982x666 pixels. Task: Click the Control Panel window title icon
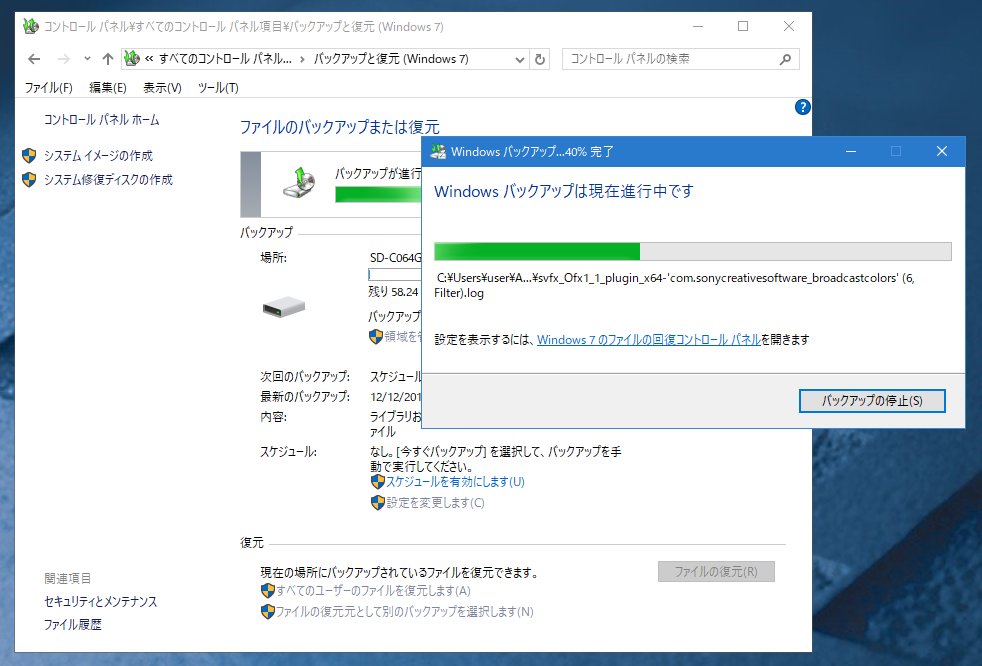tap(31, 26)
